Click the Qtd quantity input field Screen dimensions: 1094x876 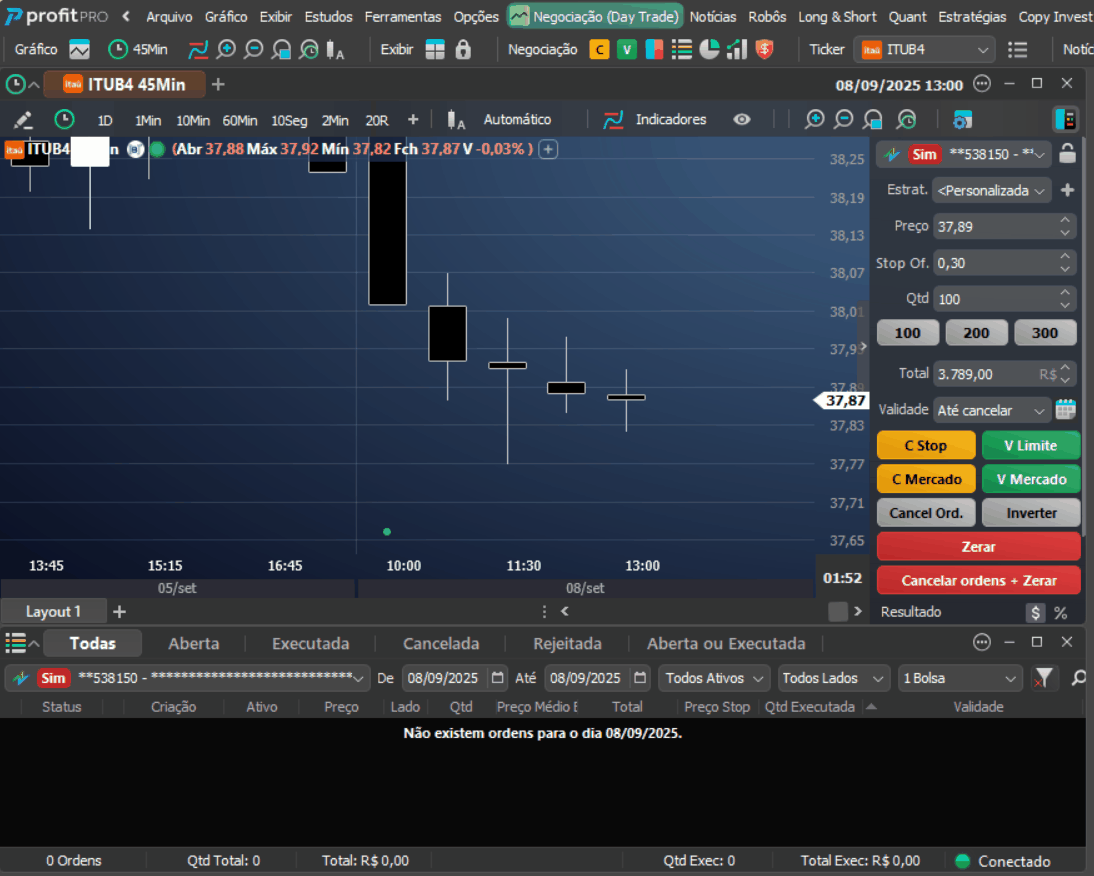point(995,299)
